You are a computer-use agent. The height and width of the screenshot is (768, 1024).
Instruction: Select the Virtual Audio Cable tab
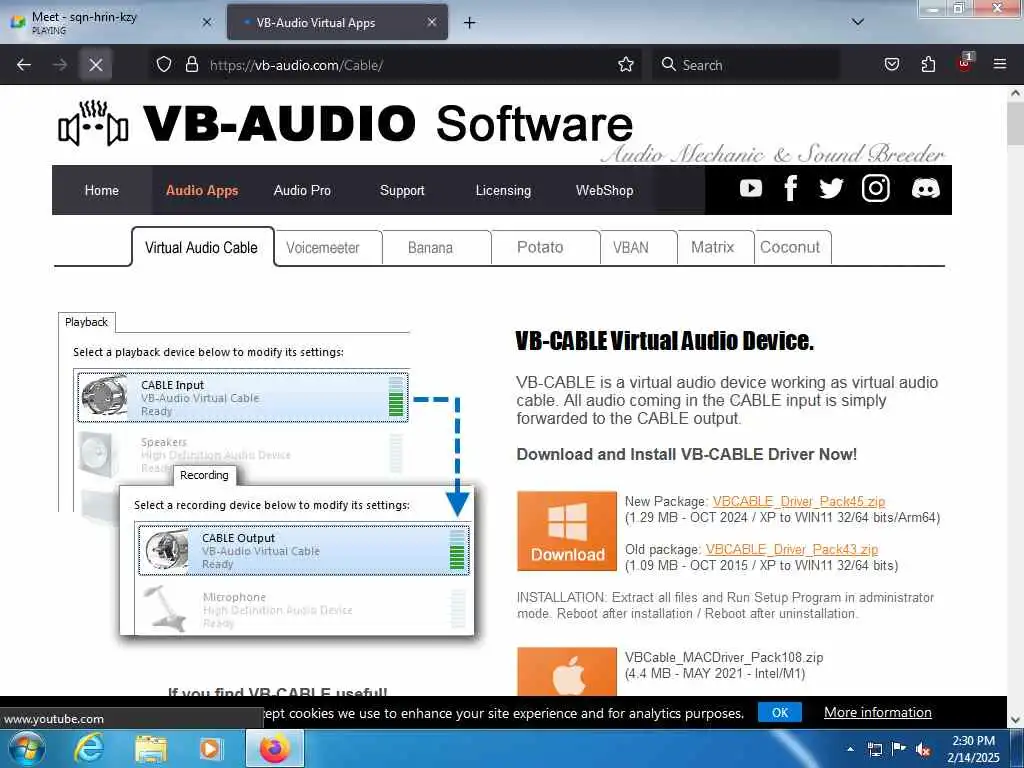202,248
